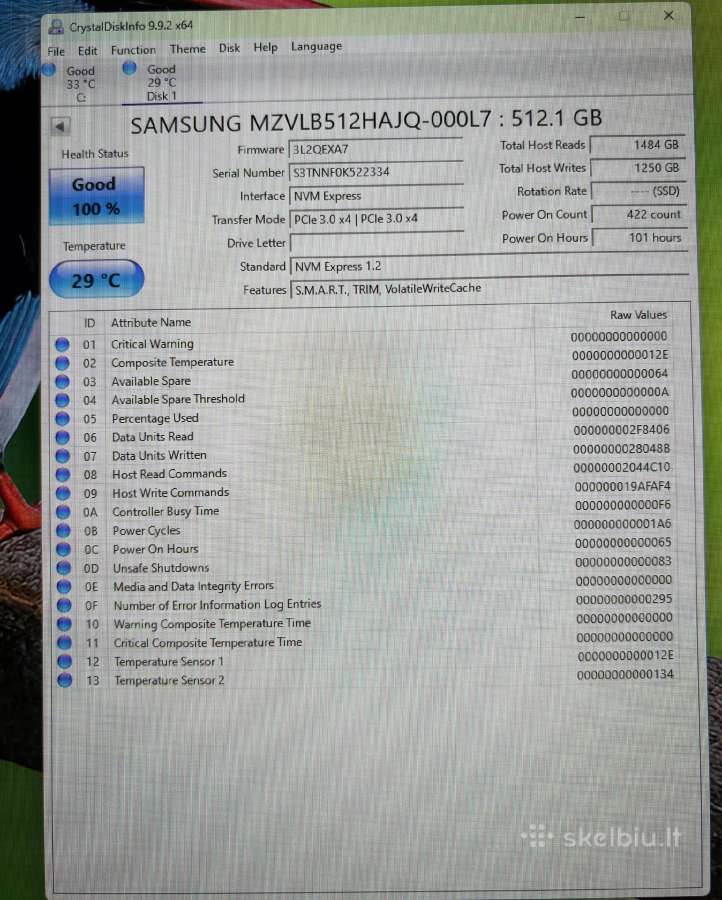Click the Total Host Writes value 1250 GB
This screenshot has width=722, height=900.
click(x=638, y=168)
